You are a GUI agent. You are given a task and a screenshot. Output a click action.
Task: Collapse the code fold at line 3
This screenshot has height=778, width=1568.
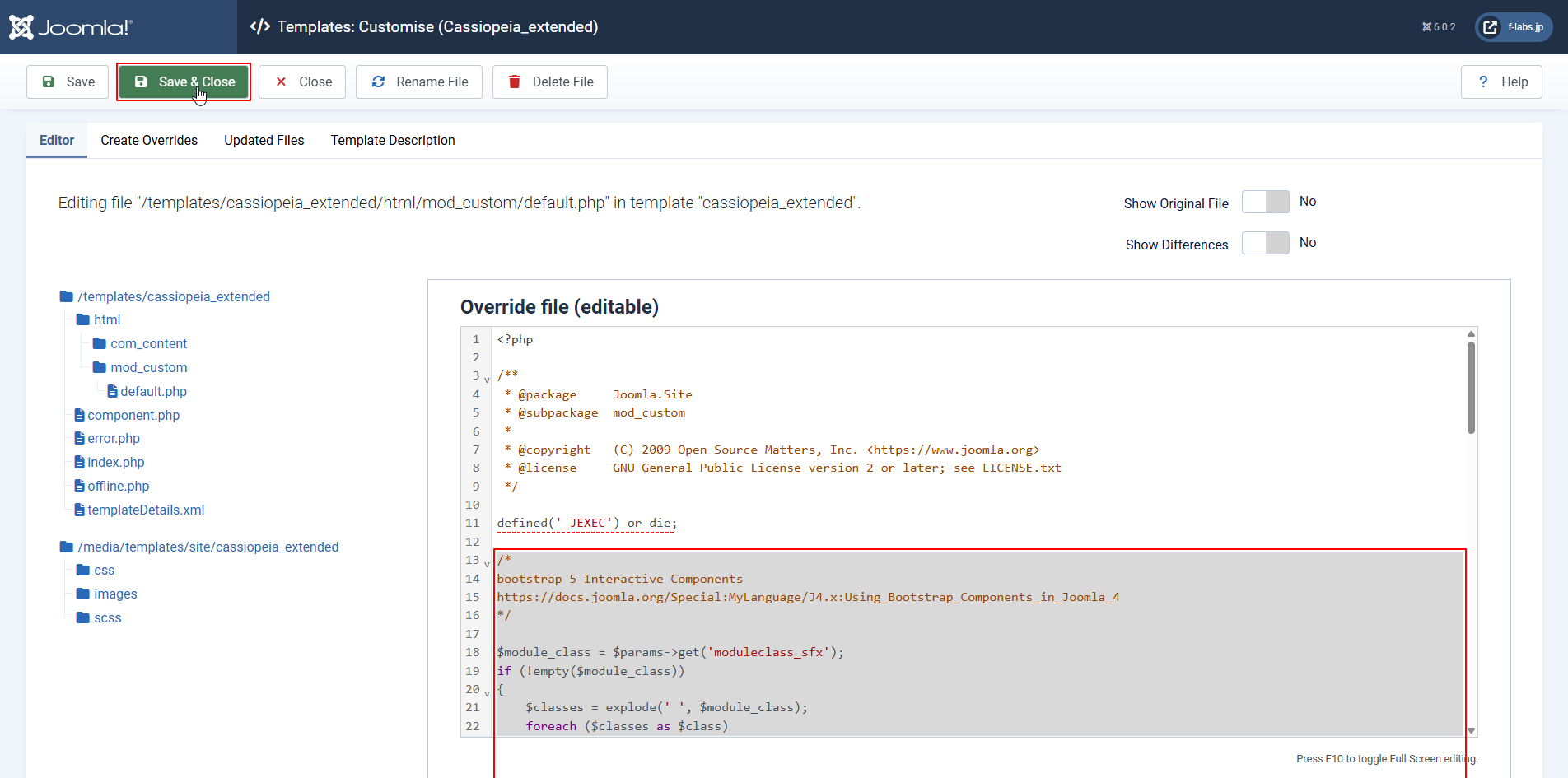[487, 380]
